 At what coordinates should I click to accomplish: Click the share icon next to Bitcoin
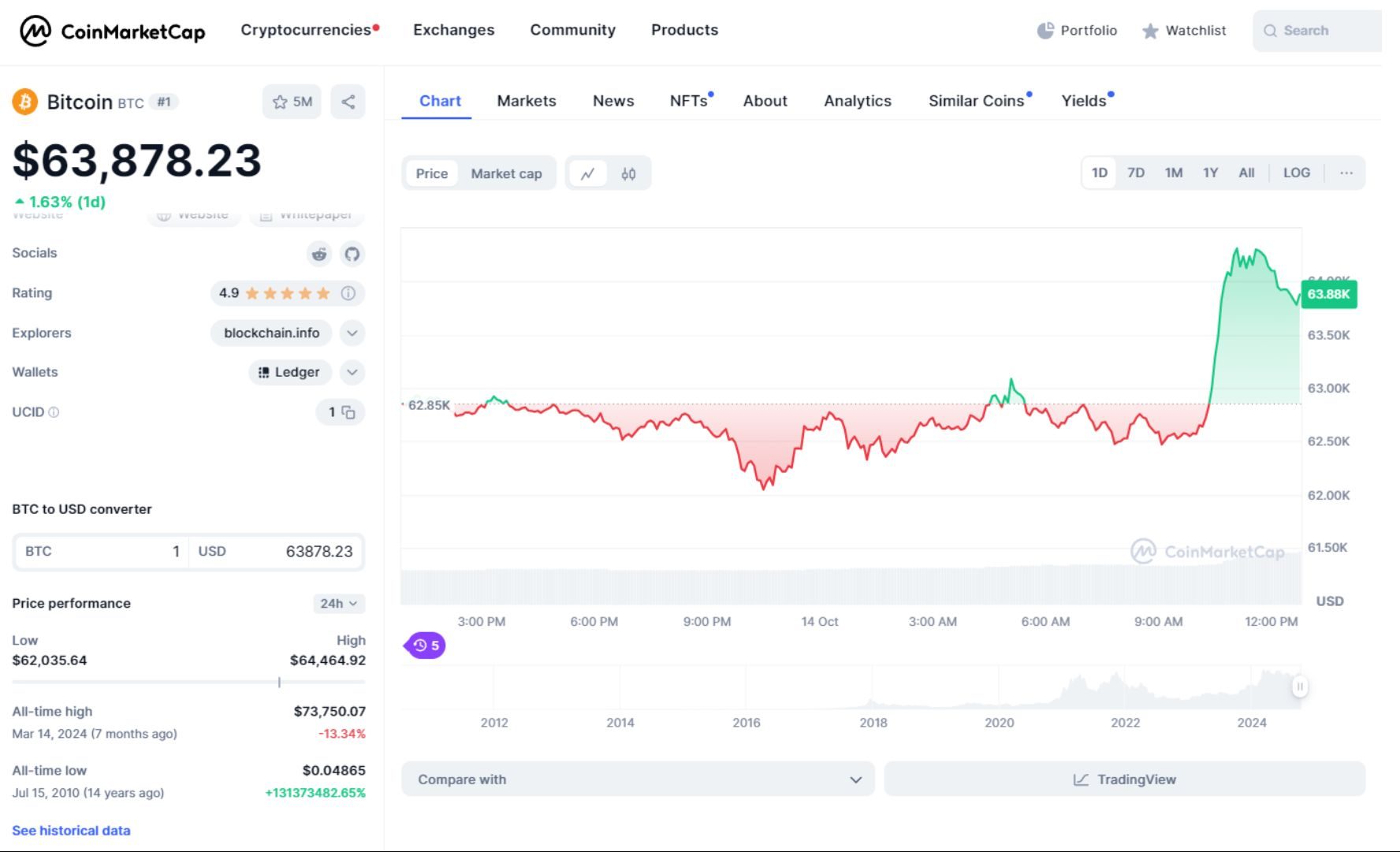click(x=348, y=102)
